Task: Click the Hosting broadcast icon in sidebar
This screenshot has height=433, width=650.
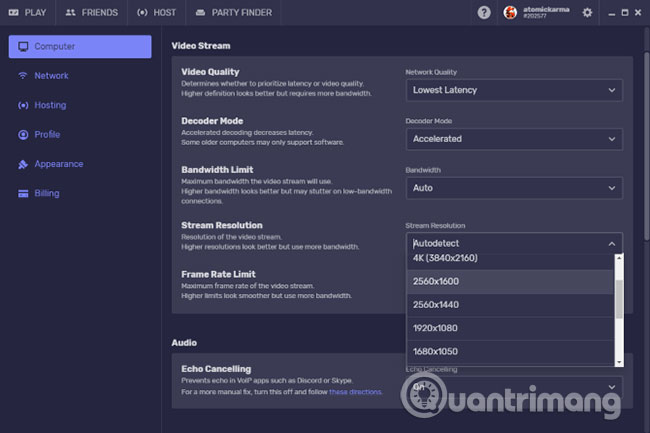Action: [x=23, y=105]
